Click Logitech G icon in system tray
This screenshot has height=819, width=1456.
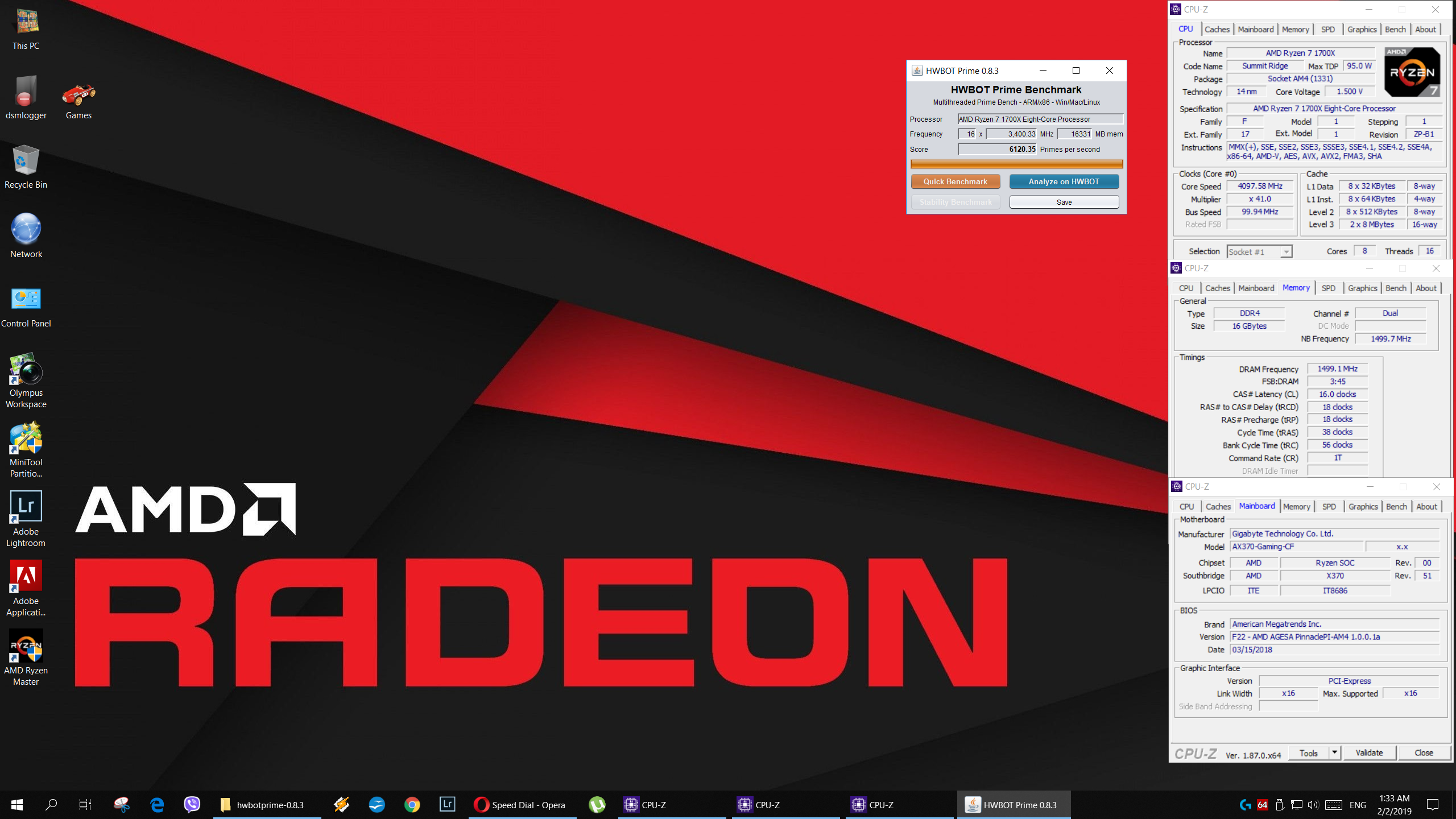point(1245,805)
